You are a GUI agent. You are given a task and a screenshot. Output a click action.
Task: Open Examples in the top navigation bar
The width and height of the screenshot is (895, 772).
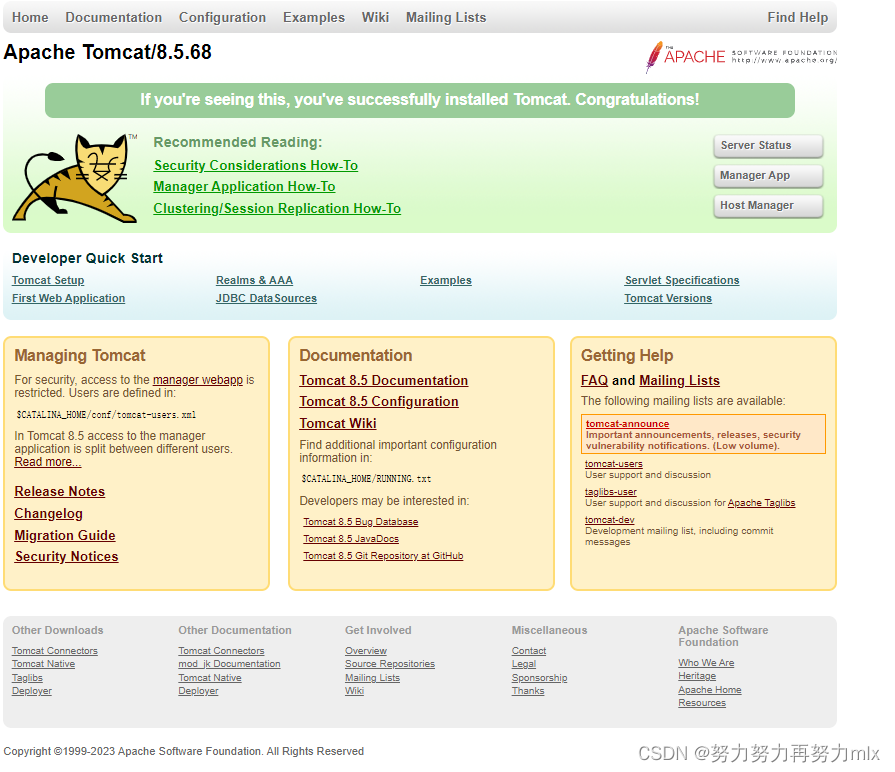pyautogui.click(x=314, y=18)
